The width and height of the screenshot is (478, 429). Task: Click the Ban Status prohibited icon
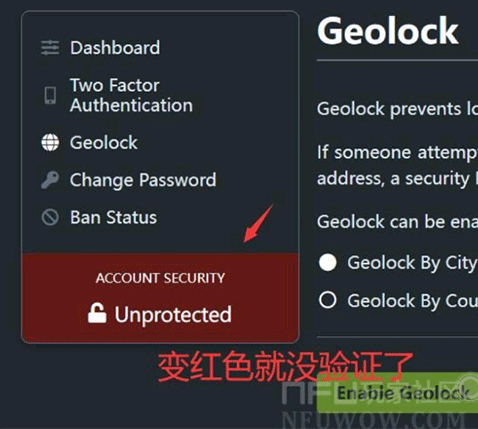point(50,217)
